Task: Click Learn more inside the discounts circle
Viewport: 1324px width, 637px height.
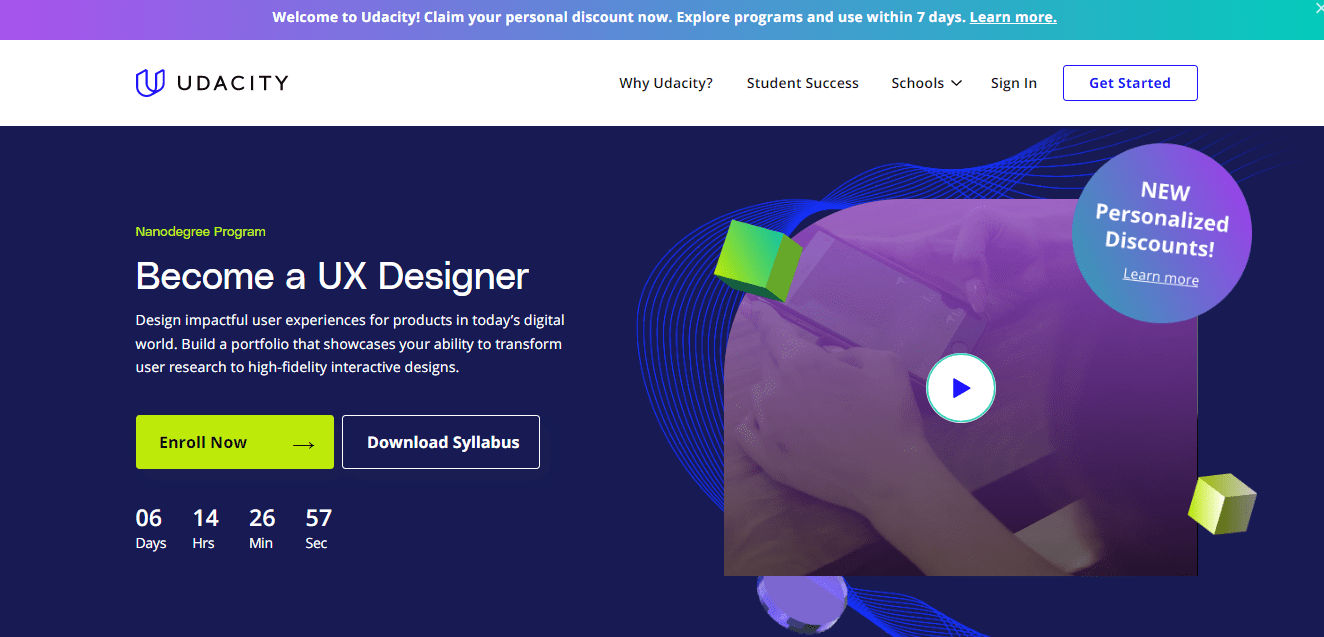Action: [1160, 277]
